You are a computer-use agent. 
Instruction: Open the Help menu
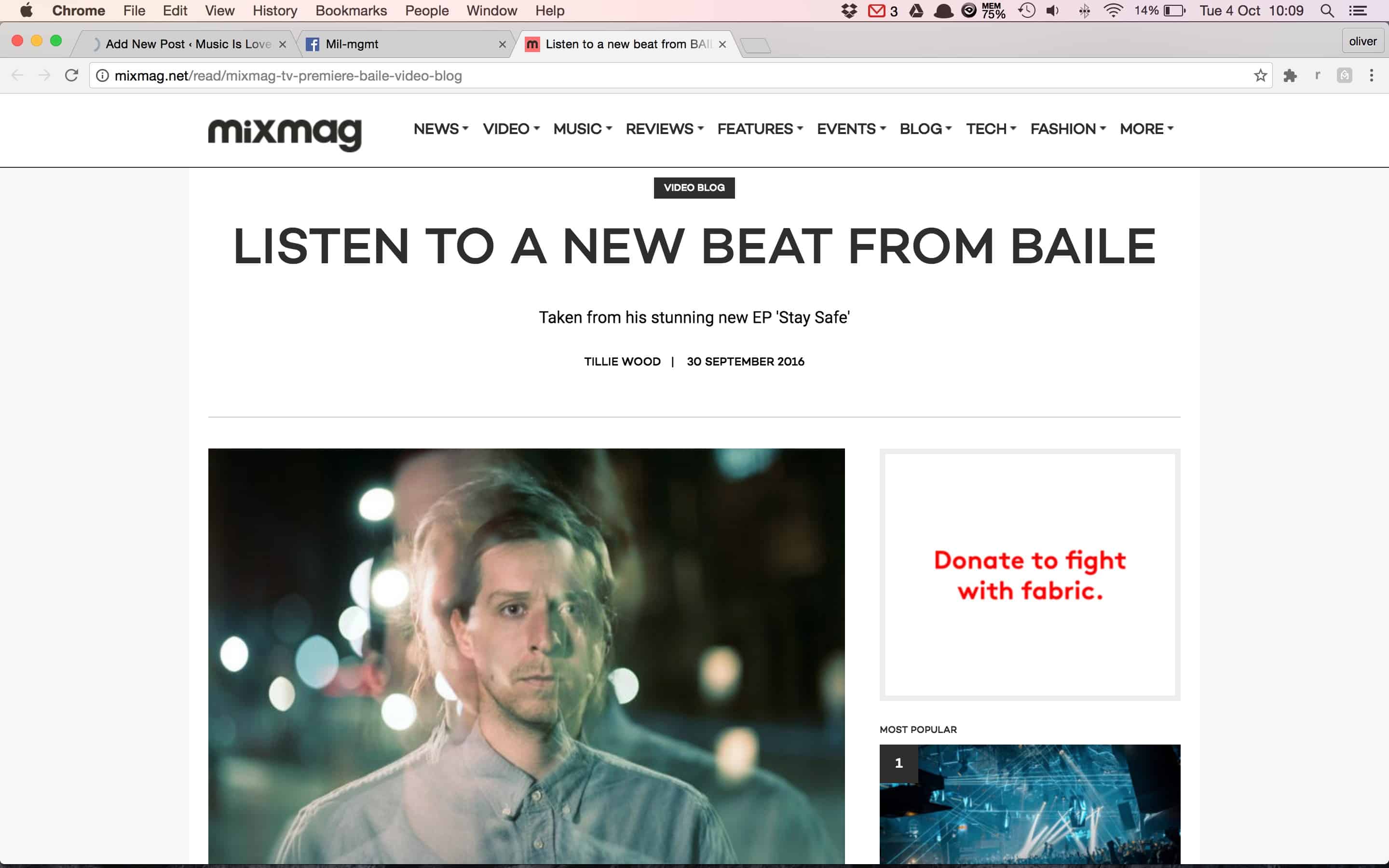click(x=550, y=10)
